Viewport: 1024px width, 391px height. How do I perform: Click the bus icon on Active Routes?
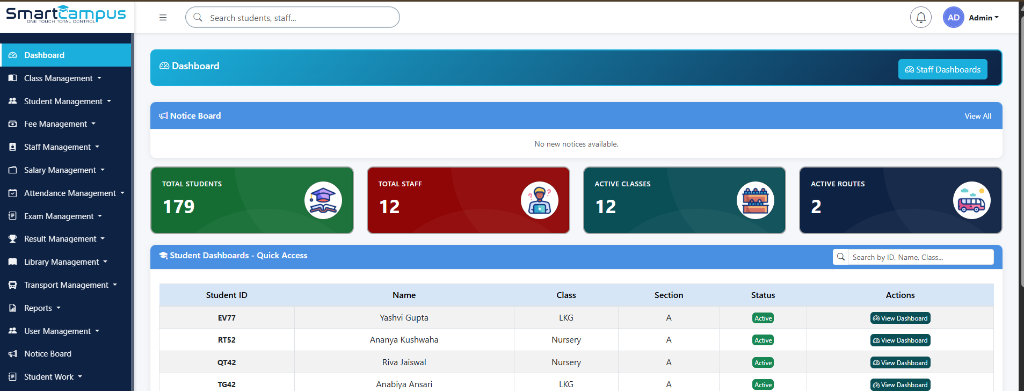pyautogui.click(x=972, y=200)
